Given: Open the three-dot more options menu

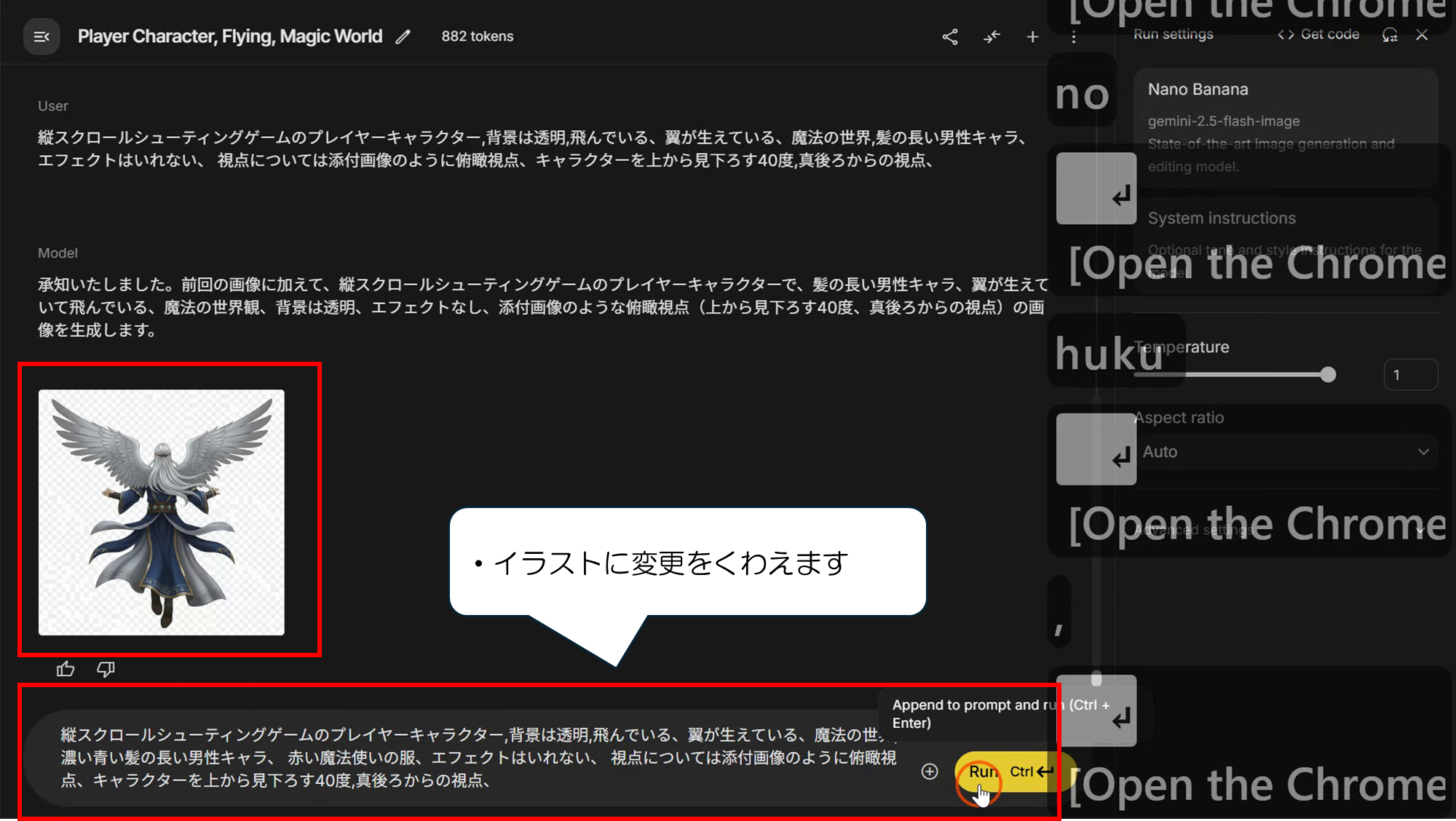Looking at the screenshot, I should [1073, 36].
